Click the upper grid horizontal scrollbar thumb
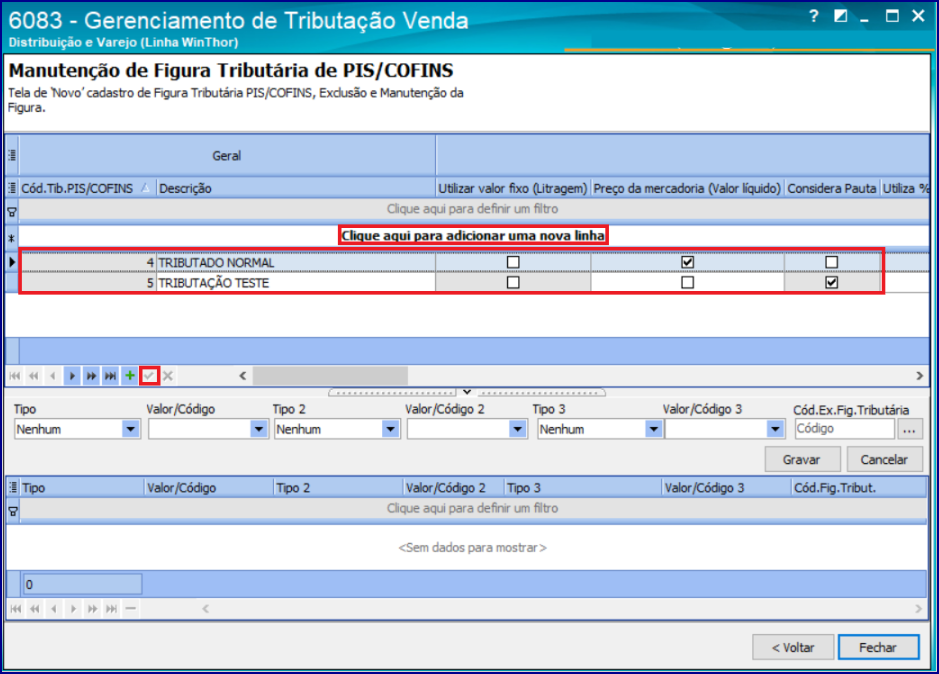 (x=330, y=376)
